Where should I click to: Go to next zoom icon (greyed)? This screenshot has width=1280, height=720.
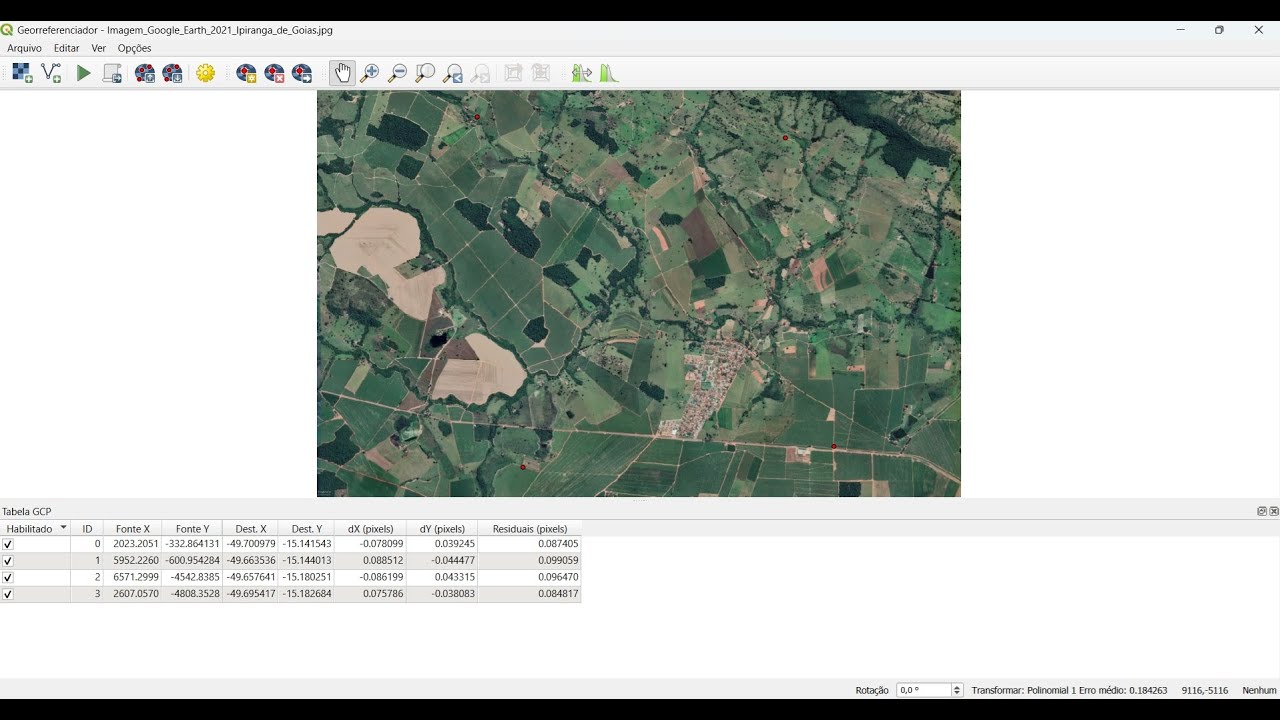point(481,73)
